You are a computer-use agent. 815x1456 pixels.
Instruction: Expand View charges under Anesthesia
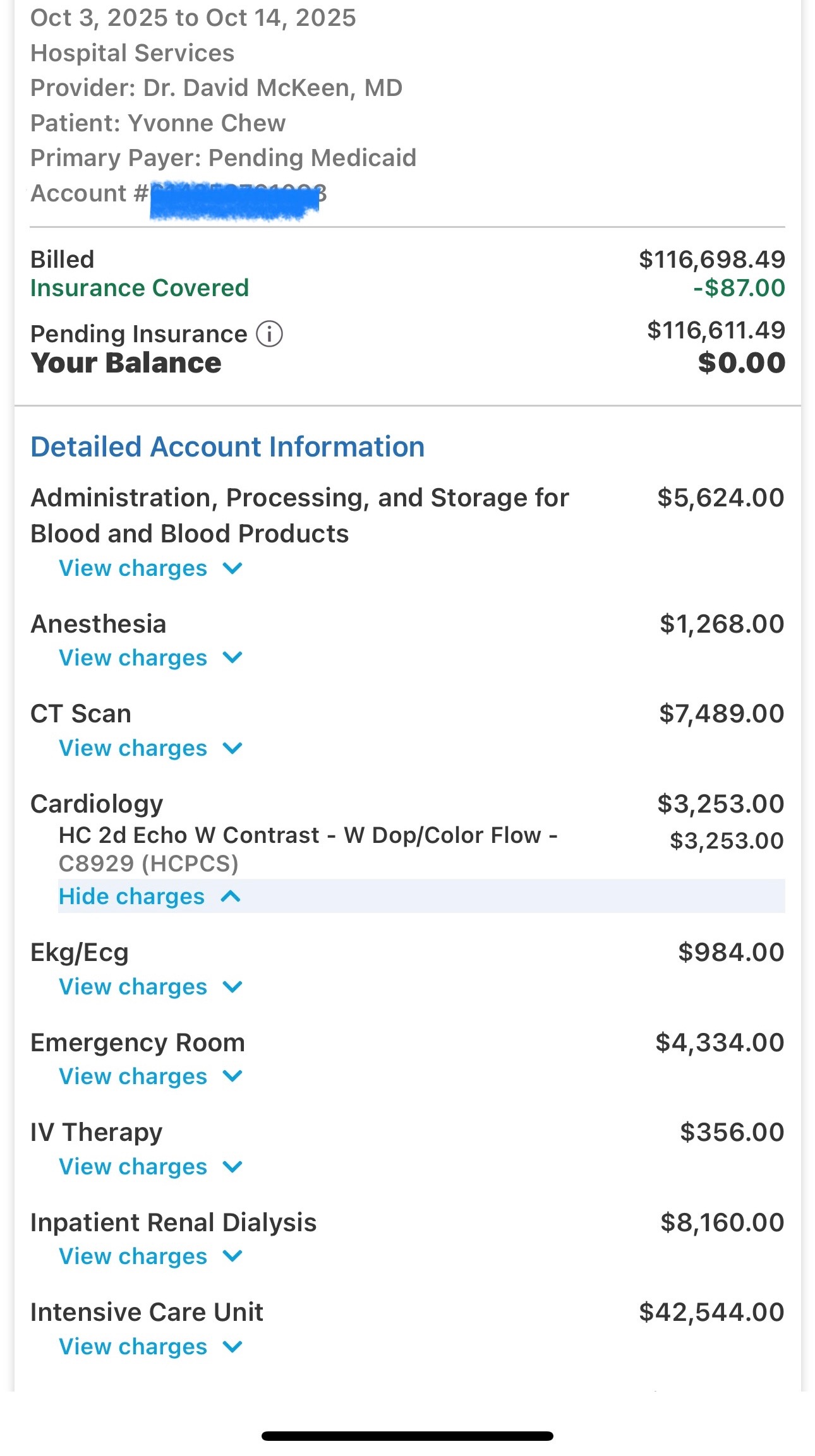[x=133, y=658]
